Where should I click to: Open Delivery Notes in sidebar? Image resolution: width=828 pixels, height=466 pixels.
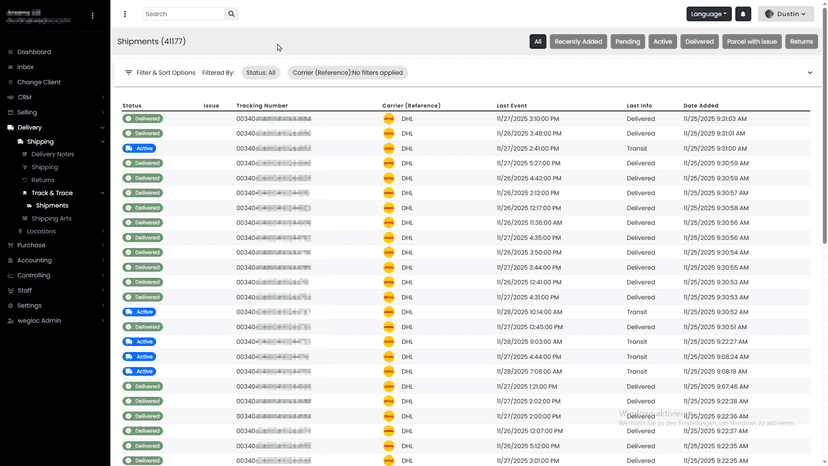point(52,154)
